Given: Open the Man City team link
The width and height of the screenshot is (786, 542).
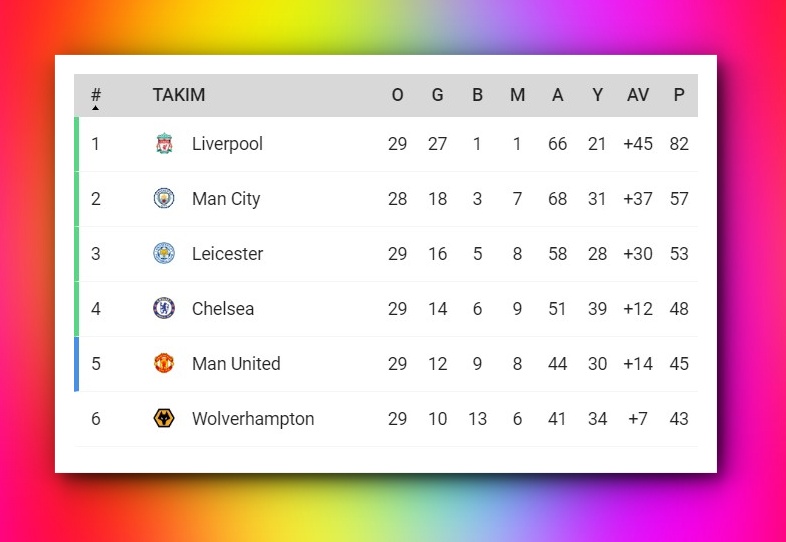Looking at the screenshot, I should (226, 199).
